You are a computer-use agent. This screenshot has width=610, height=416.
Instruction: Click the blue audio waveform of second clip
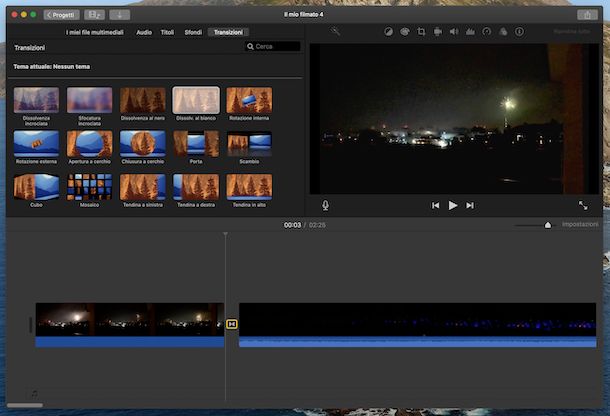tap(417, 342)
